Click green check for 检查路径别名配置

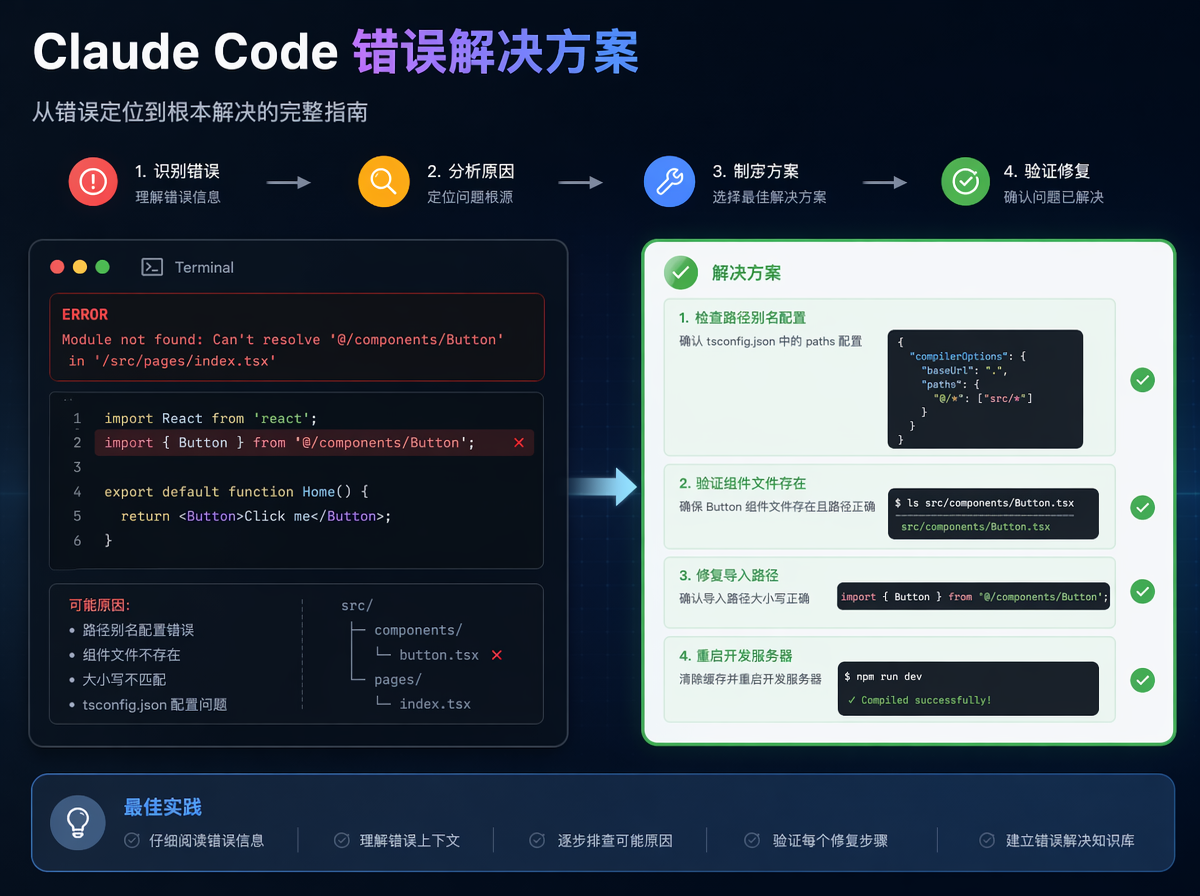(x=1142, y=380)
